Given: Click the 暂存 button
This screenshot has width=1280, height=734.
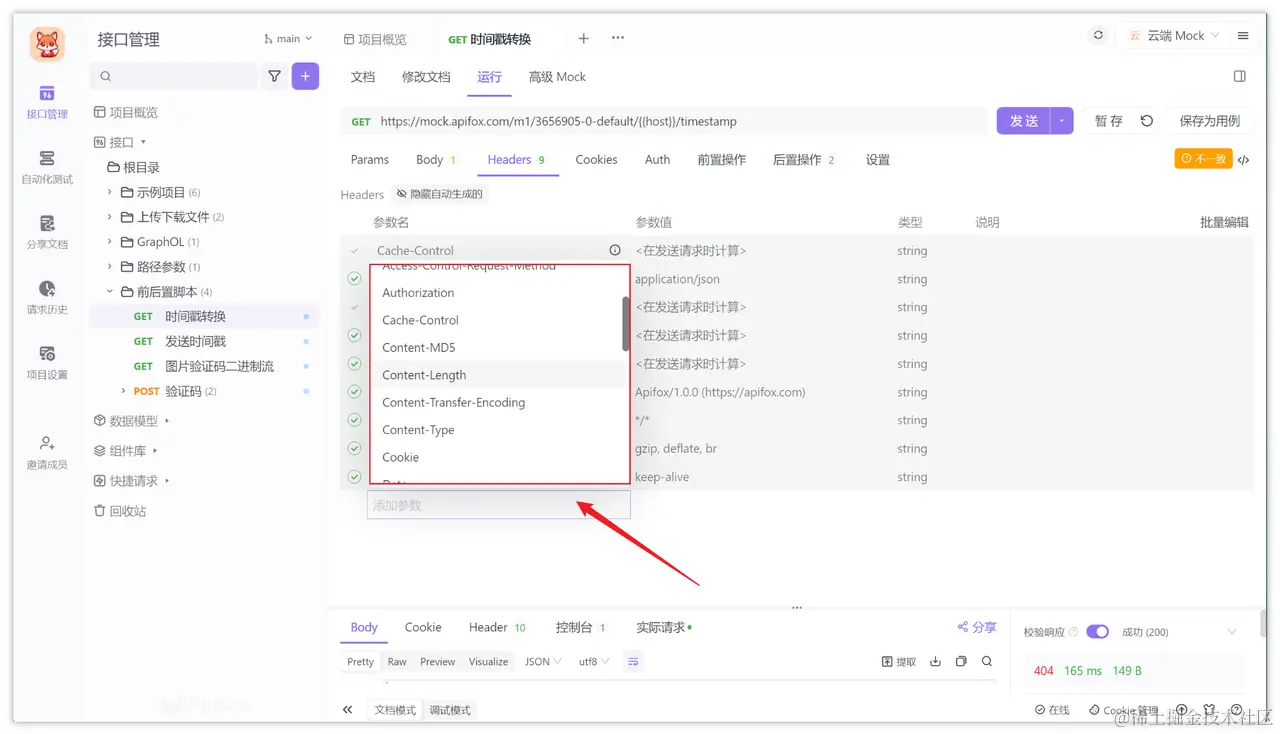Looking at the screenshot, I should point(1108,121).
